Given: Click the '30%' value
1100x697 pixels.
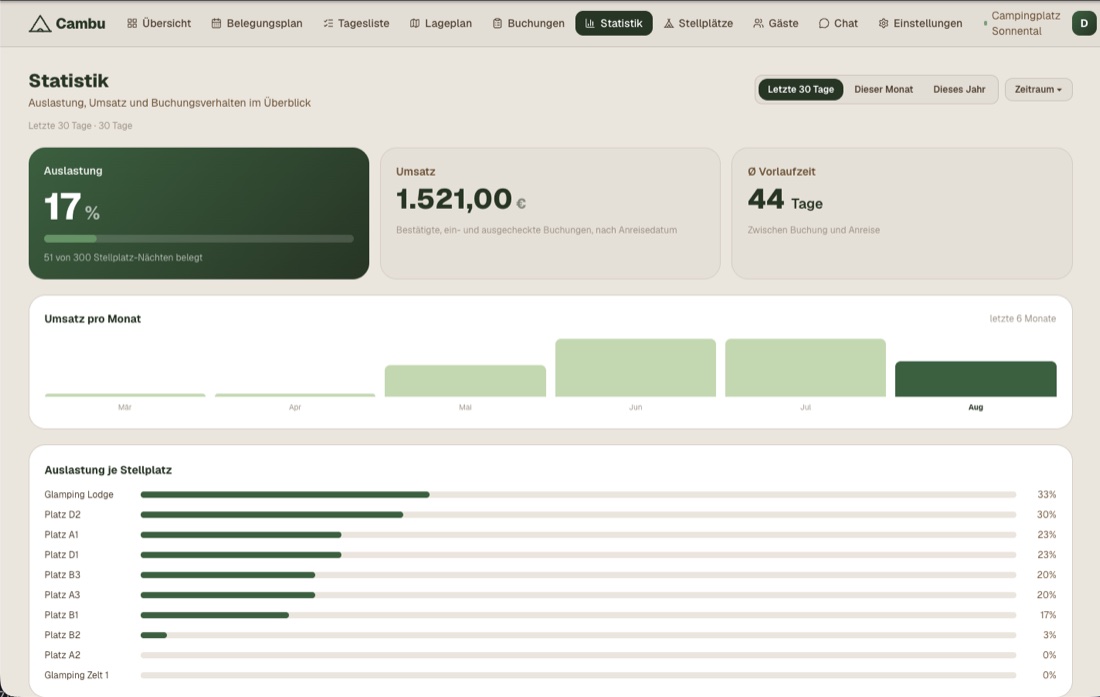Looking at the screenshot, I should tap(1046, 515).
